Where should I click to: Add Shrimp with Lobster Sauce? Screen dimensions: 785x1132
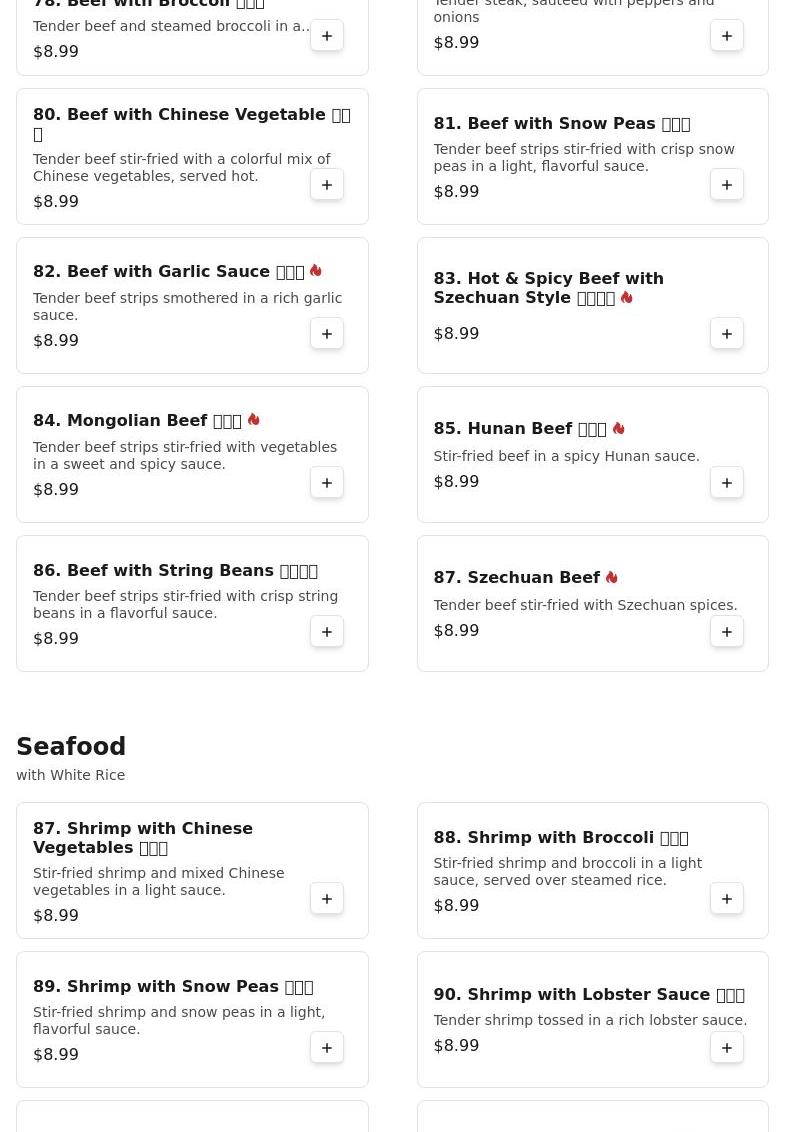coord(727,1048)
